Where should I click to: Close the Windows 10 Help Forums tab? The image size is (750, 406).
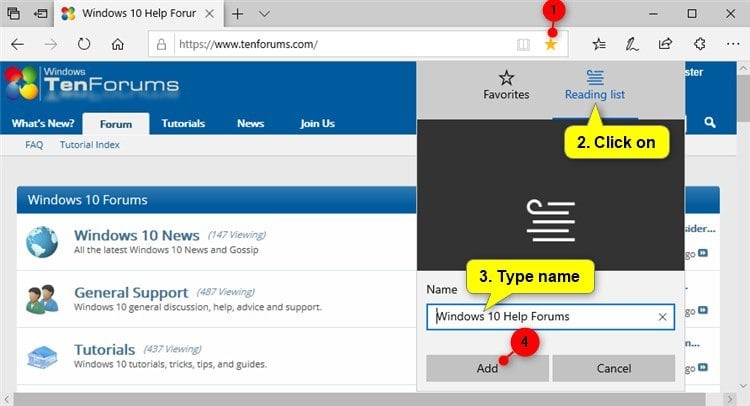[210, 14]
